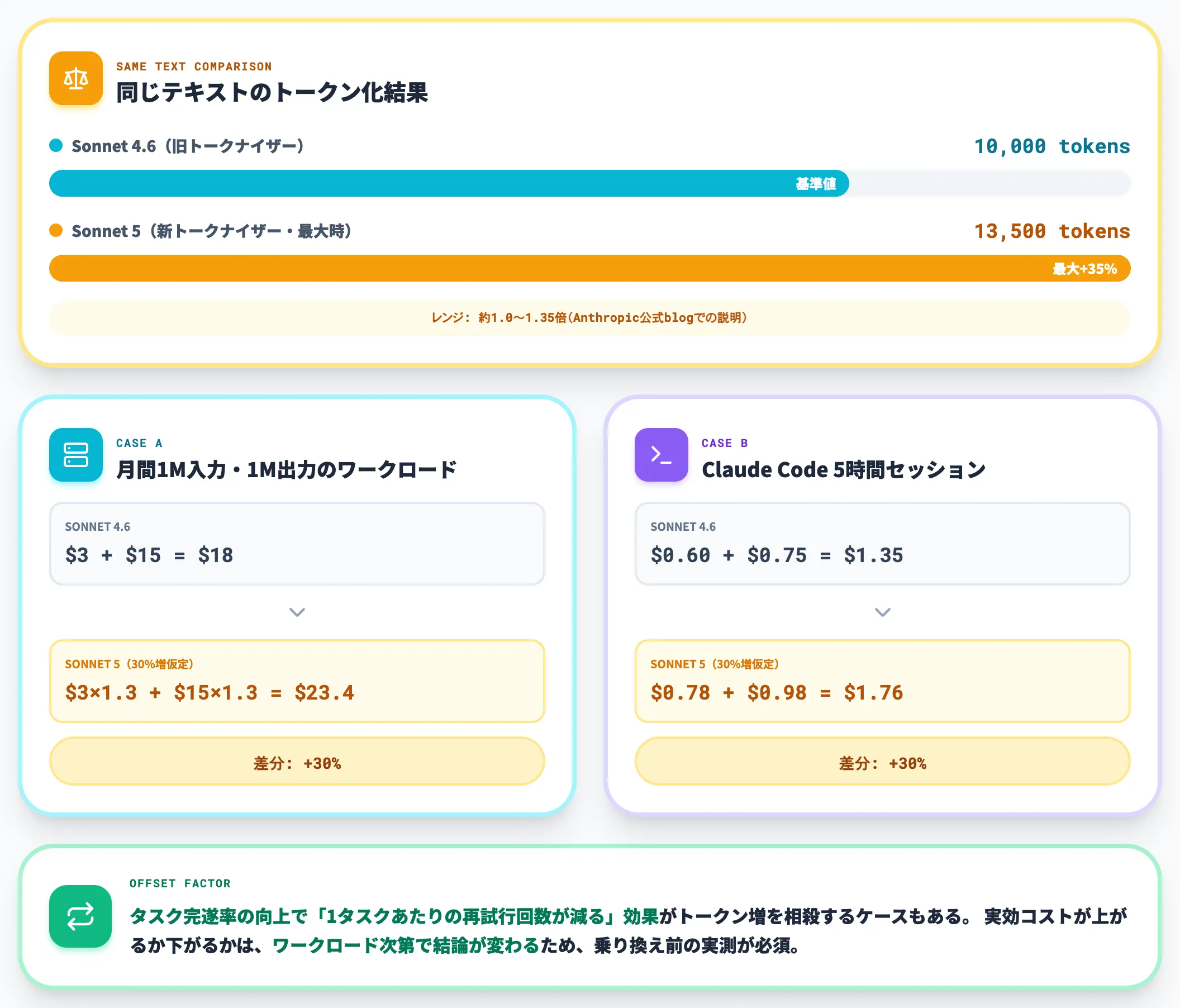Click the heading Claude Code 5時間セッション
This screenshot has height=1008, width=1180.
(844, 469)
